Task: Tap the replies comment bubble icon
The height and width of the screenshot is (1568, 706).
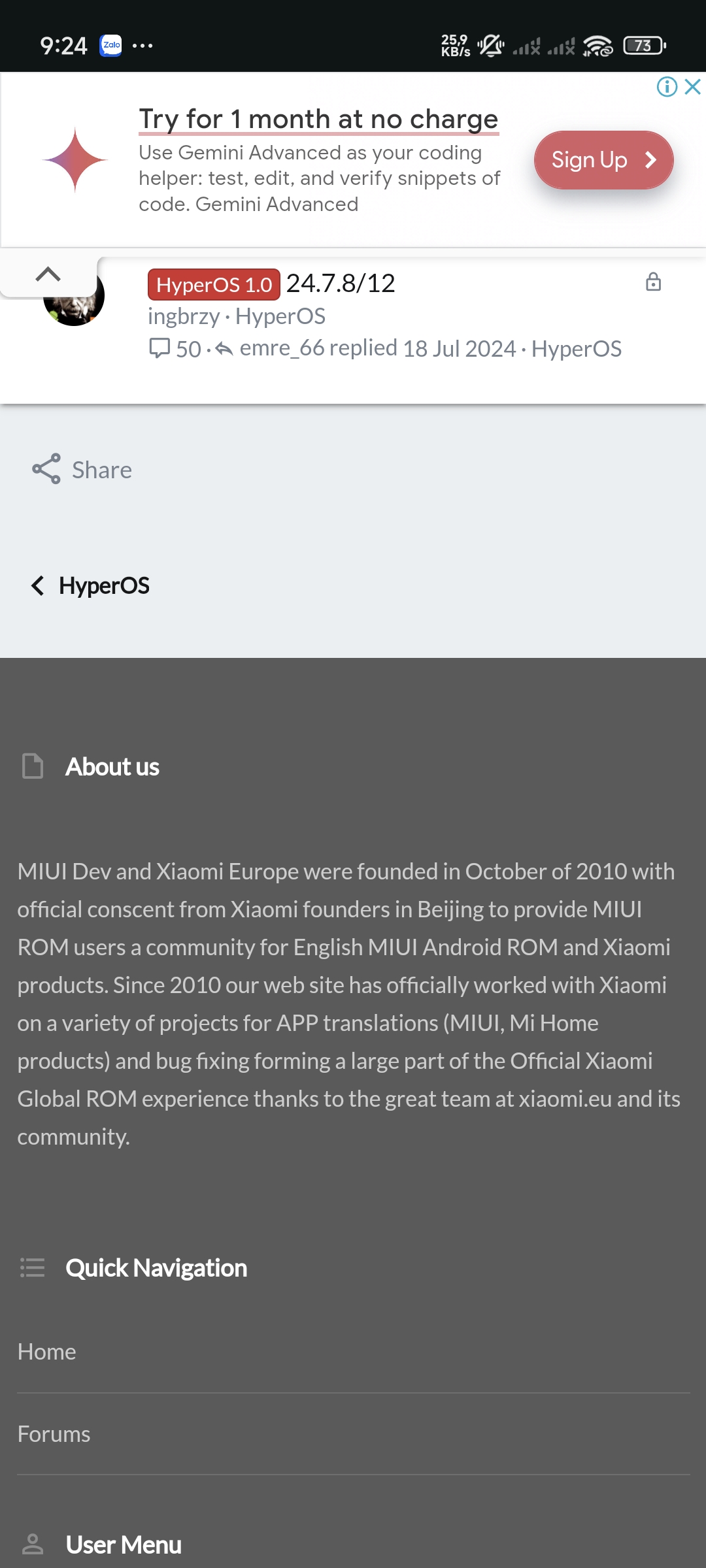Action: click(x=160, y=348)
